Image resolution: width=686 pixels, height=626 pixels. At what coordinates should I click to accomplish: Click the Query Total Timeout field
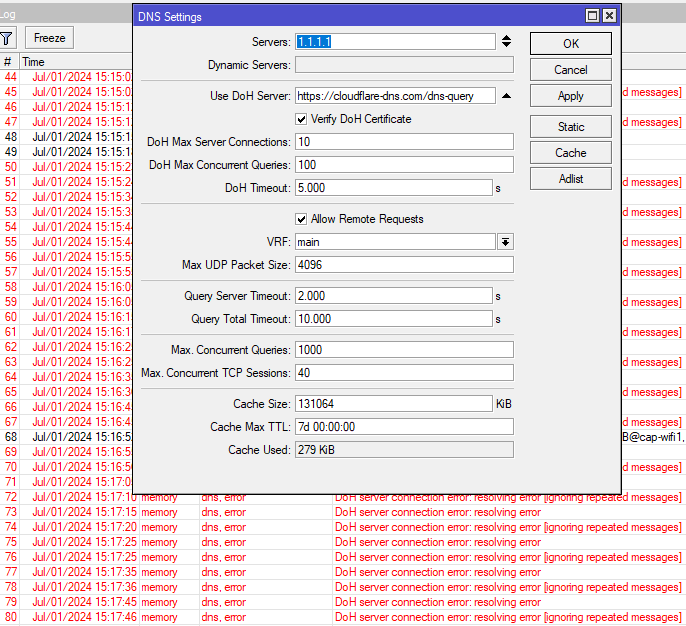pyautogui.click(x=394, y=319)
